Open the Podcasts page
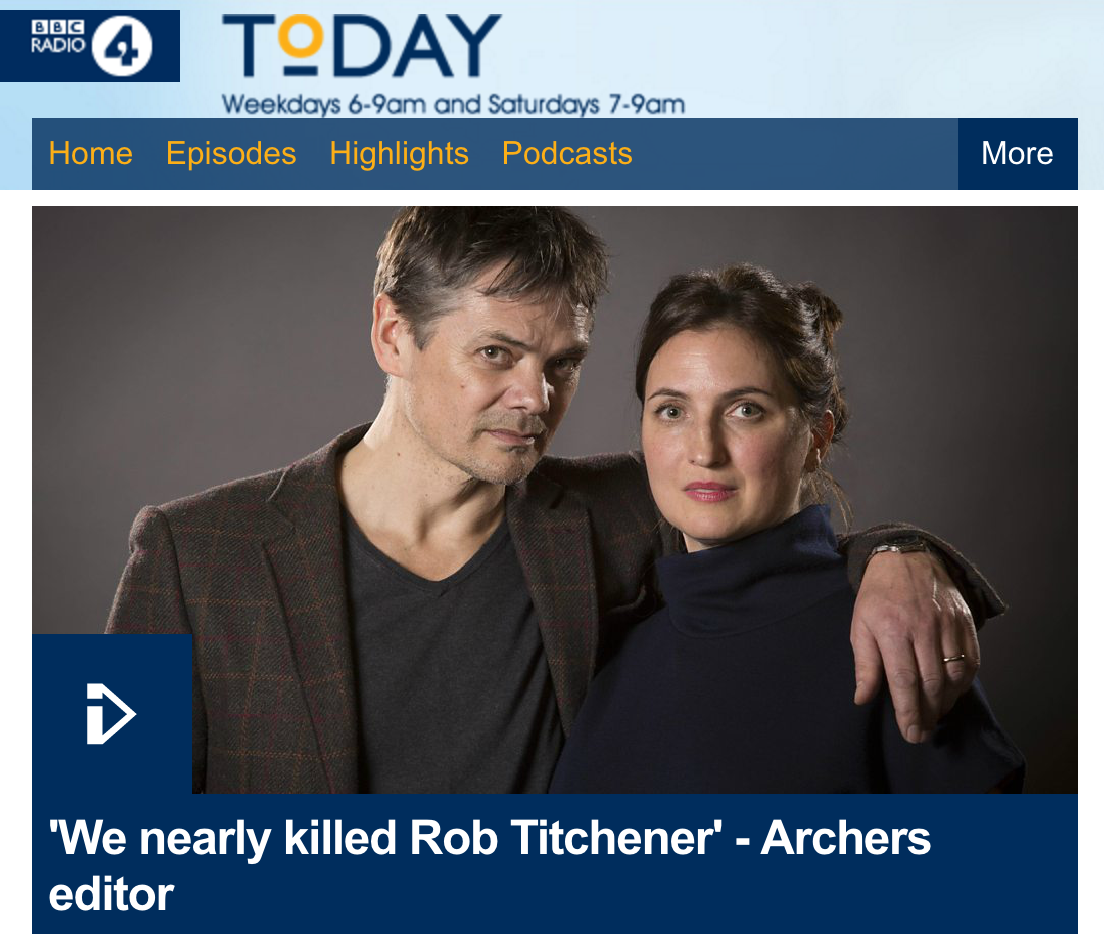 567,153
